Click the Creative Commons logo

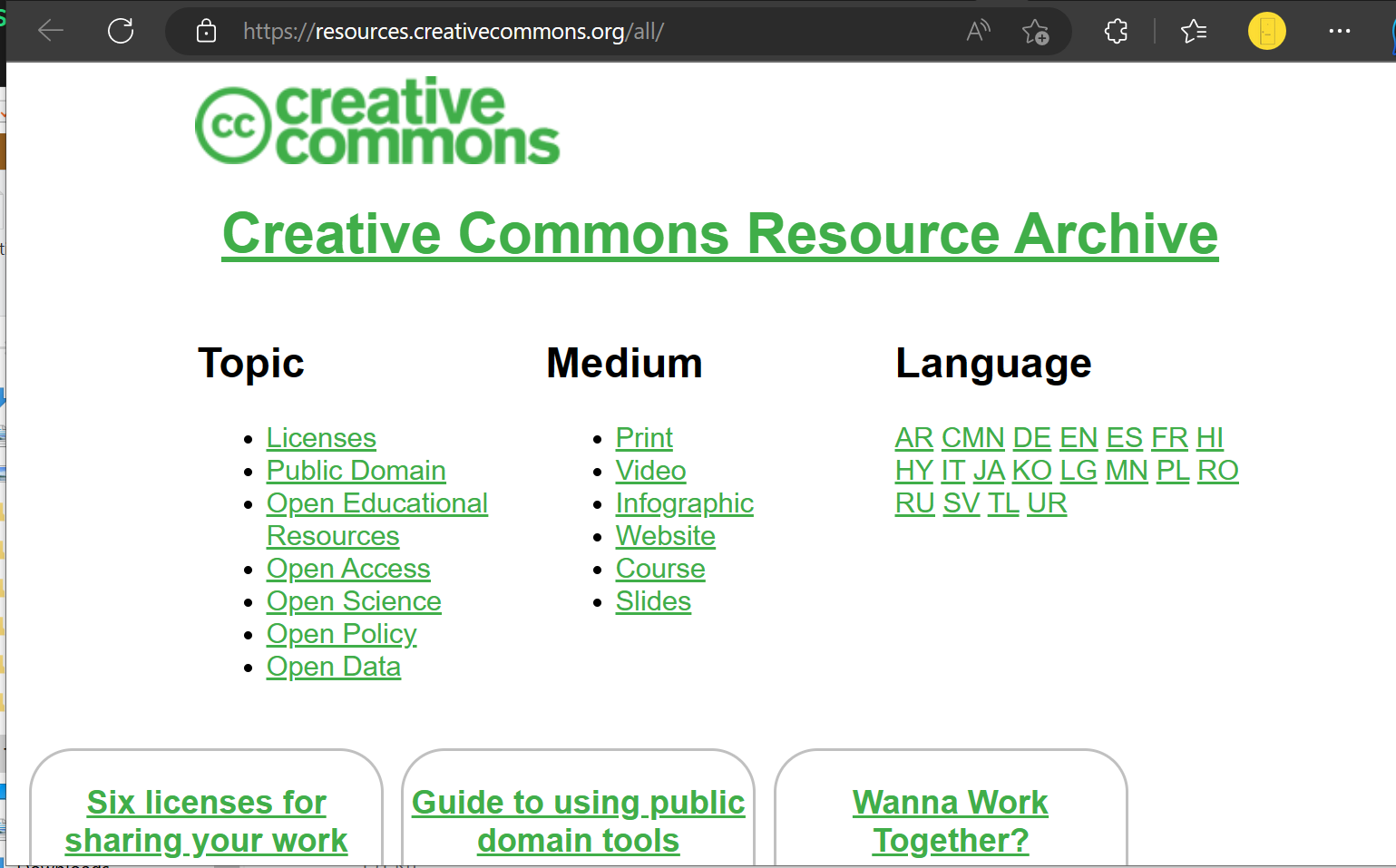click(377, 122)
